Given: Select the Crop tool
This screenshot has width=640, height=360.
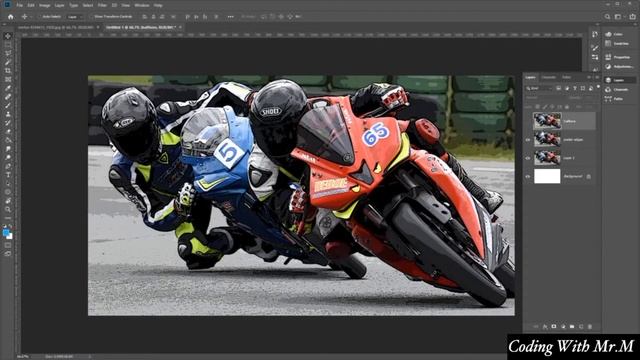Looking at the screenshot, I should point(8,71).
